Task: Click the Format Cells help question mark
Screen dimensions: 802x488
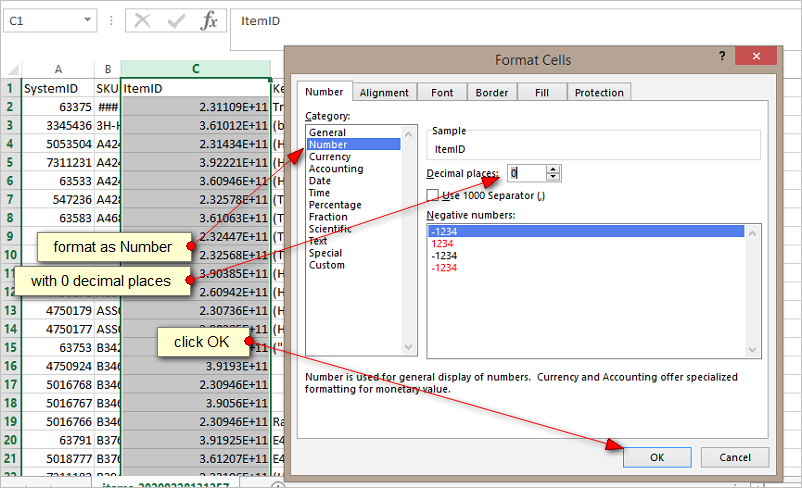Action: (x=722, y=58)
